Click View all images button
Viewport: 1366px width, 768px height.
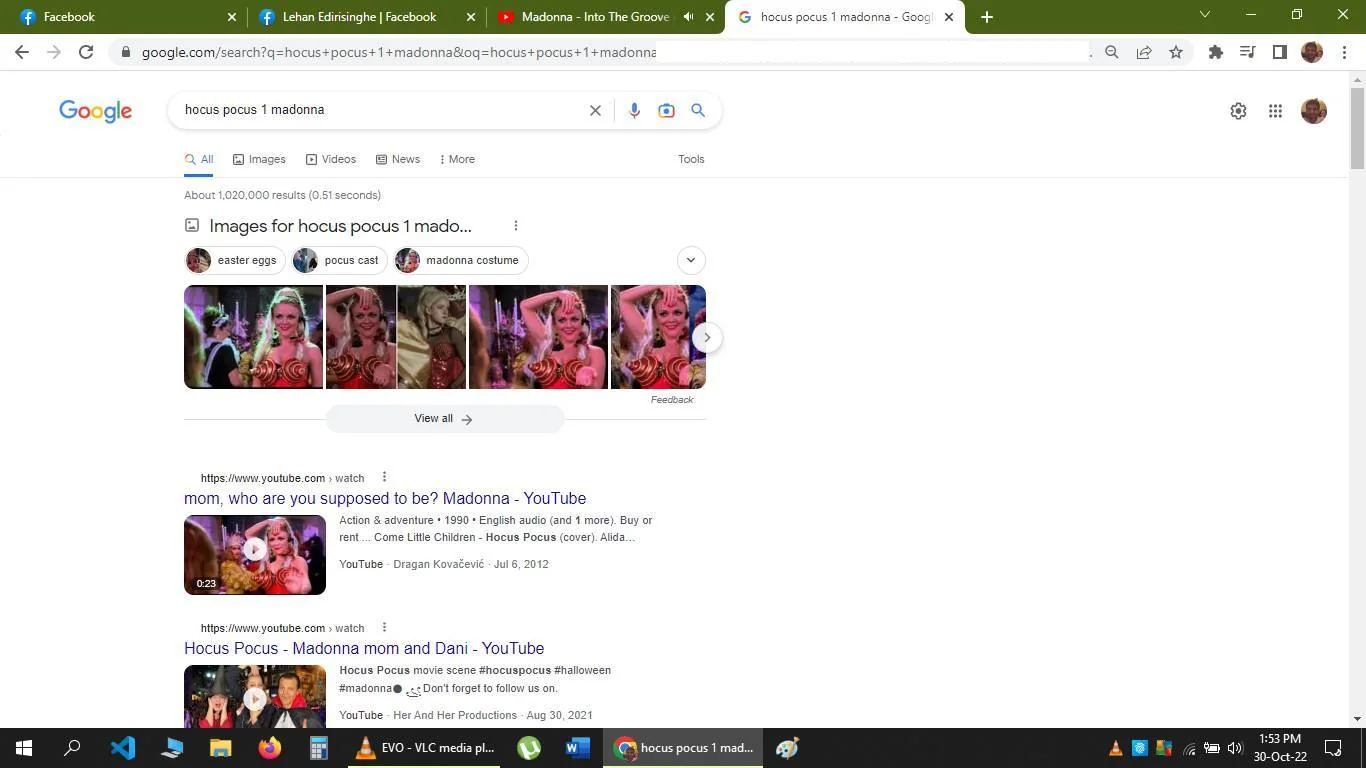pos(444,419)
